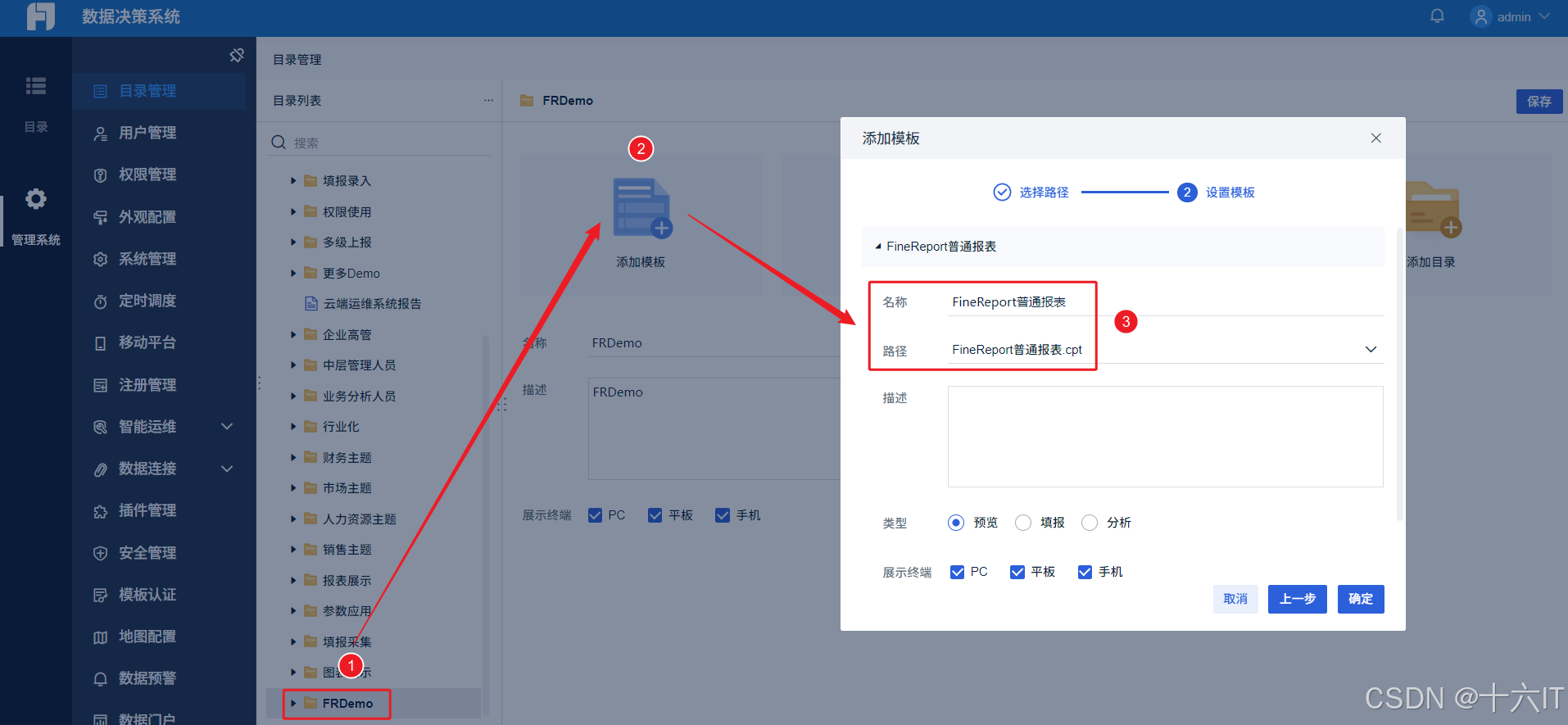
Task: Click the 确定 button
Action: pos(1361,599)
